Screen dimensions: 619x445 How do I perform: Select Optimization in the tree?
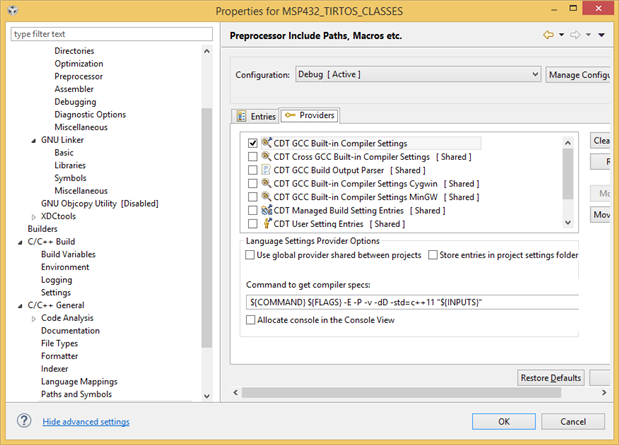pyautogui.click(x=79, y=64)
